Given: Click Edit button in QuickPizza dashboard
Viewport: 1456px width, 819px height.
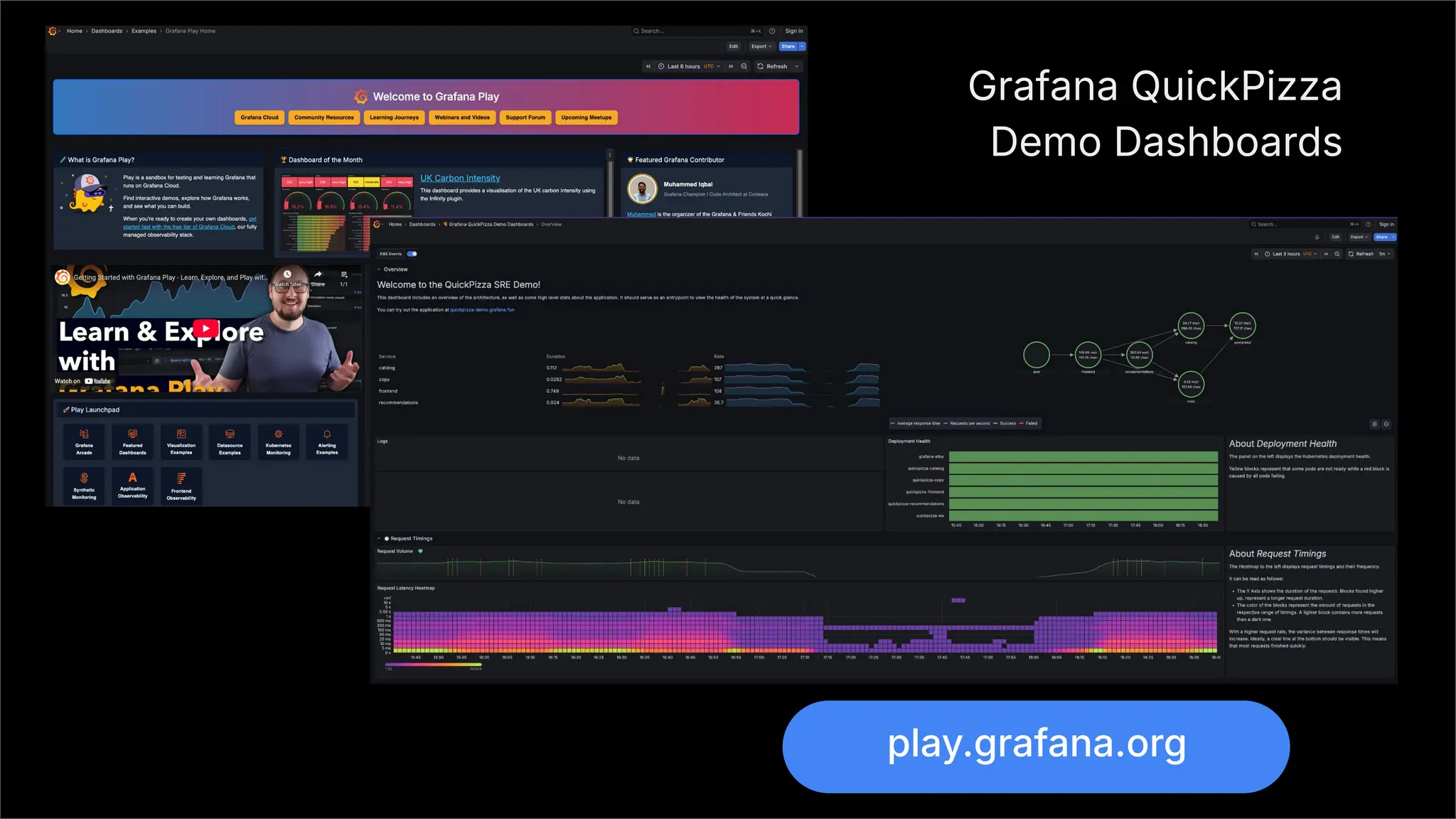Looking at the screenshot, I should 1336,237.
